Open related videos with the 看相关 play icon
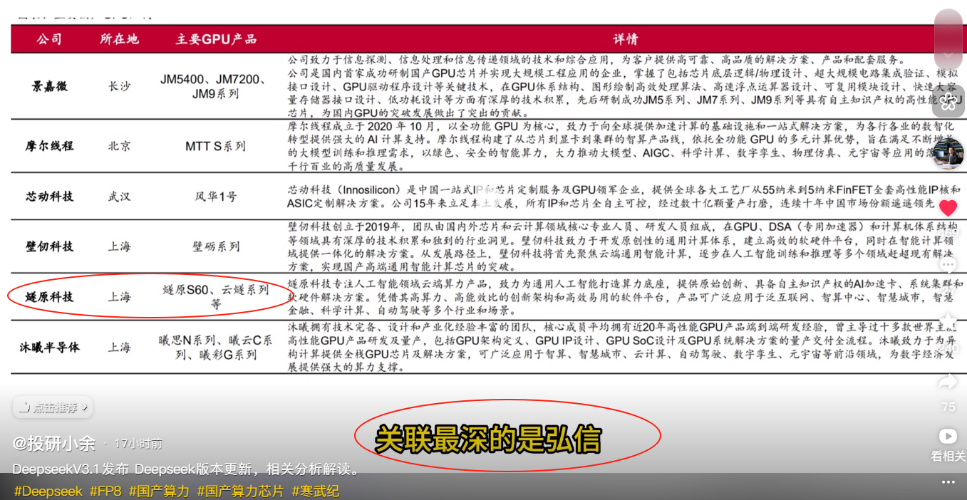The height and width of the screenshot is (500, 967). point(948,436)
